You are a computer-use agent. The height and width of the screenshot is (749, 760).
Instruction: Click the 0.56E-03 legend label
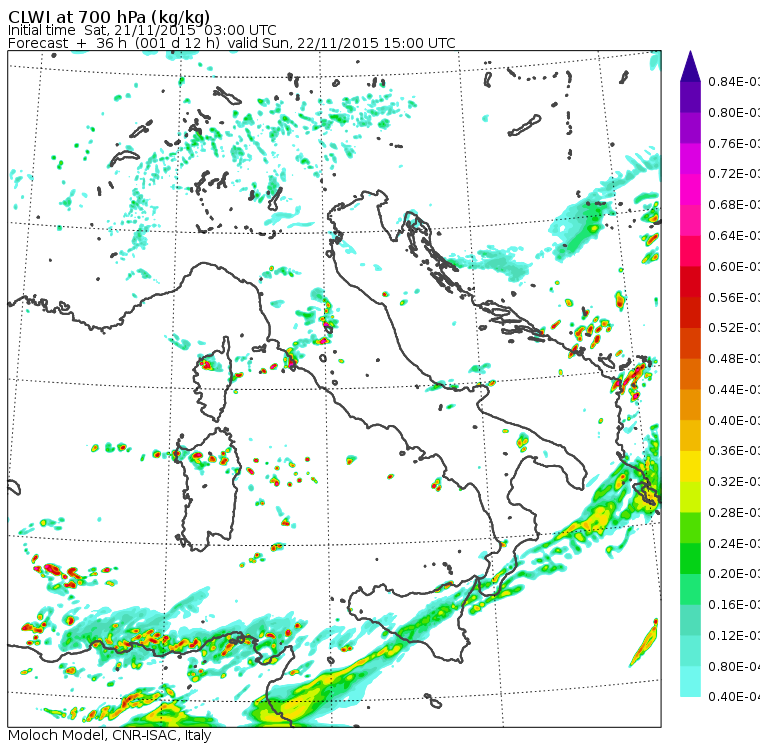point(733,297)
